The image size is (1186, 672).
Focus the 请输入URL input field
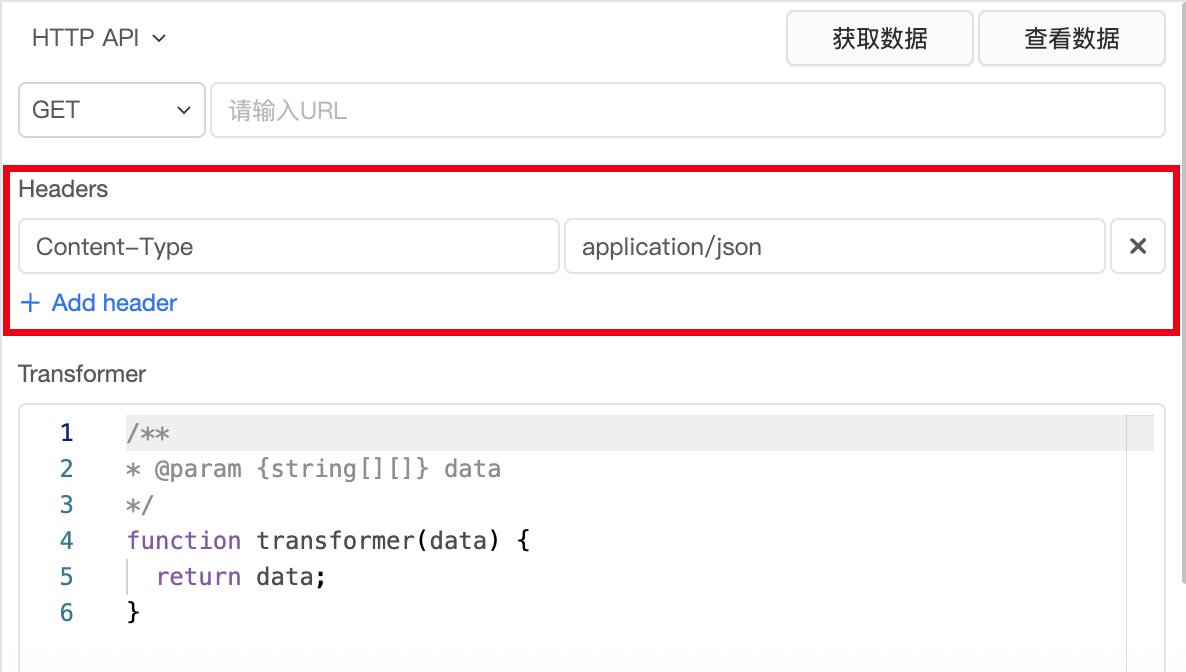[687, 110]
